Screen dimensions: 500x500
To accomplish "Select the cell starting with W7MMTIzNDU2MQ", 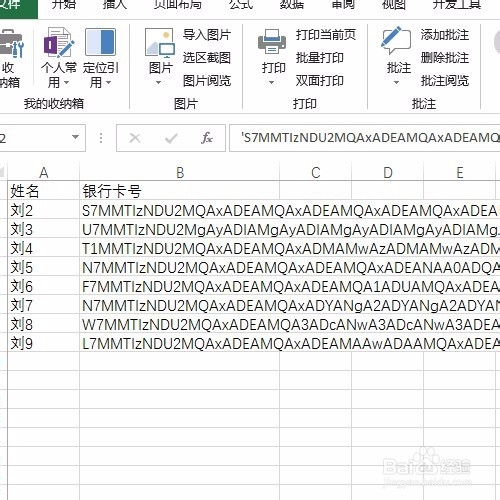I will [x=180, y=324].
